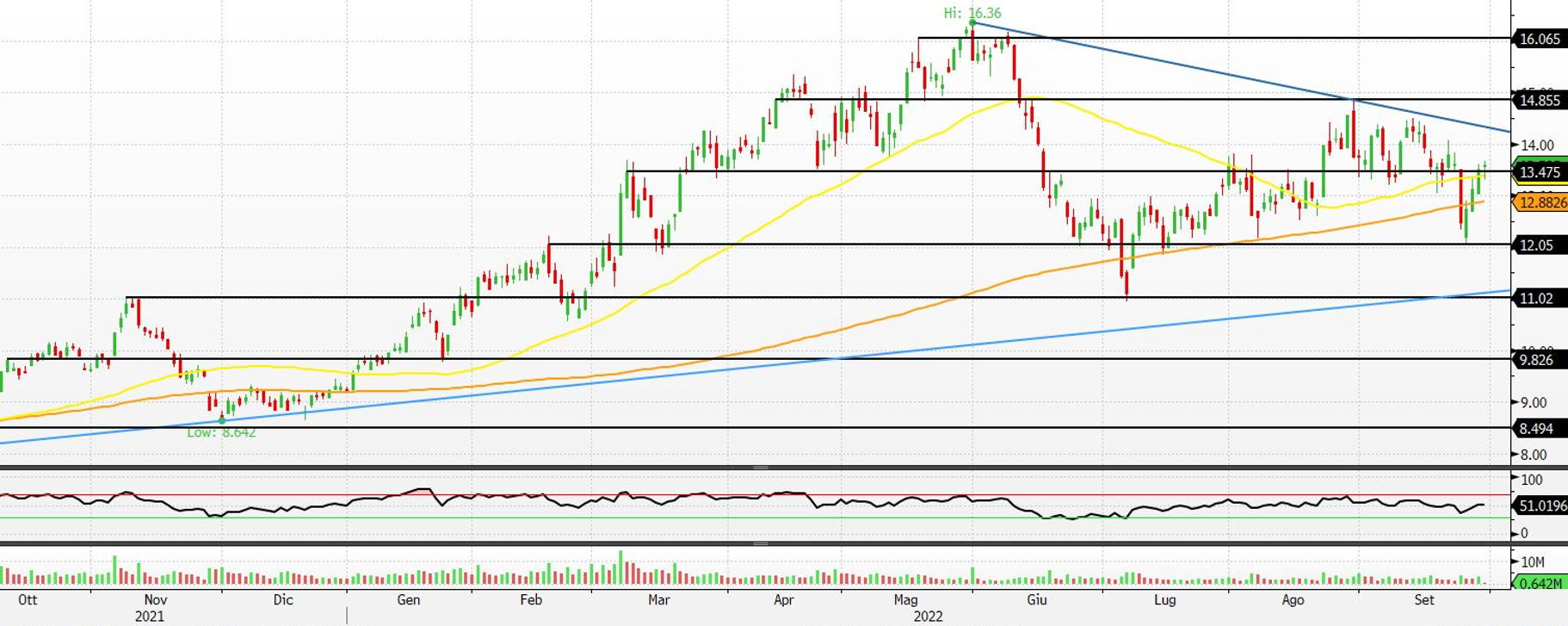Click the 8.00 price axis value
This screenshot has width=1568, height=626.
(1534, 455)
